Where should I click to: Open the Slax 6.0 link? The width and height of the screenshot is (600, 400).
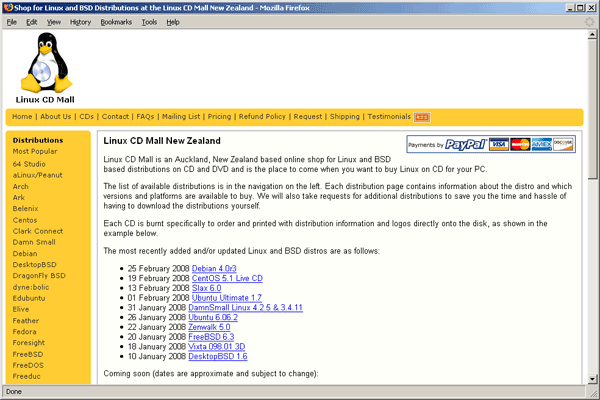pyautogui.click(x=207, y=288)
